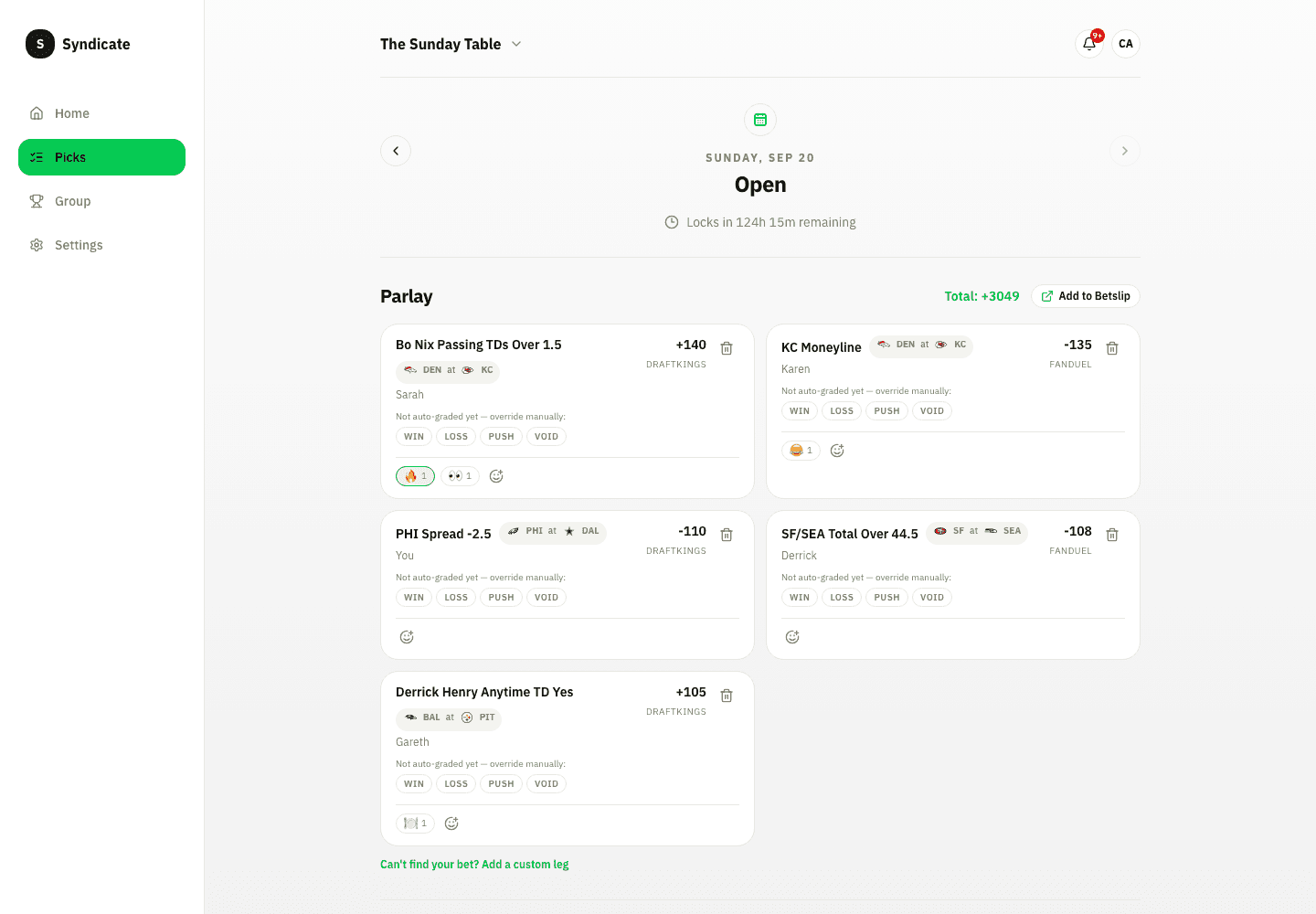Remove the SF/SEA Total Over leg
The image size is (1316, 914).
click(1112, 535)
